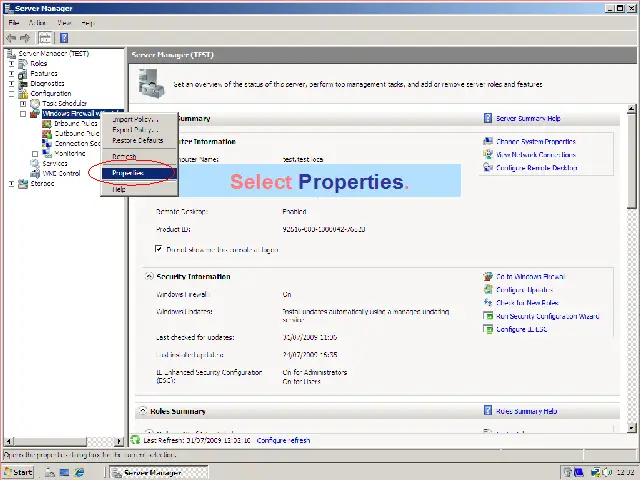Select the Diagnostics icon in the tree
640x480 pixels.
coord(23,83)
